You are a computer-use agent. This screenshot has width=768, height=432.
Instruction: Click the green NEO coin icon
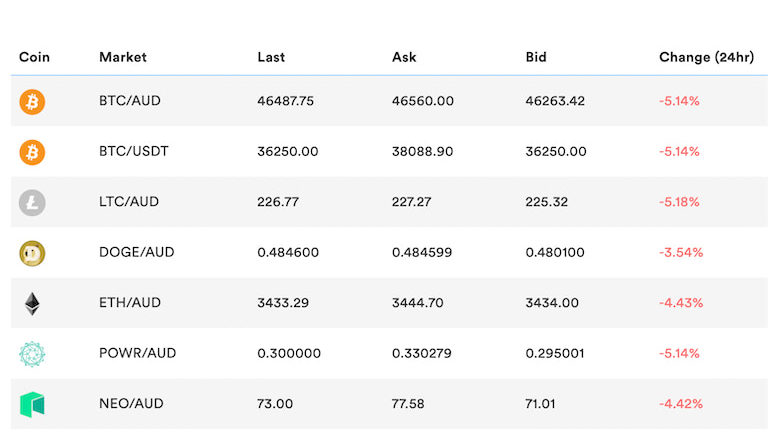tap(32, 404)
